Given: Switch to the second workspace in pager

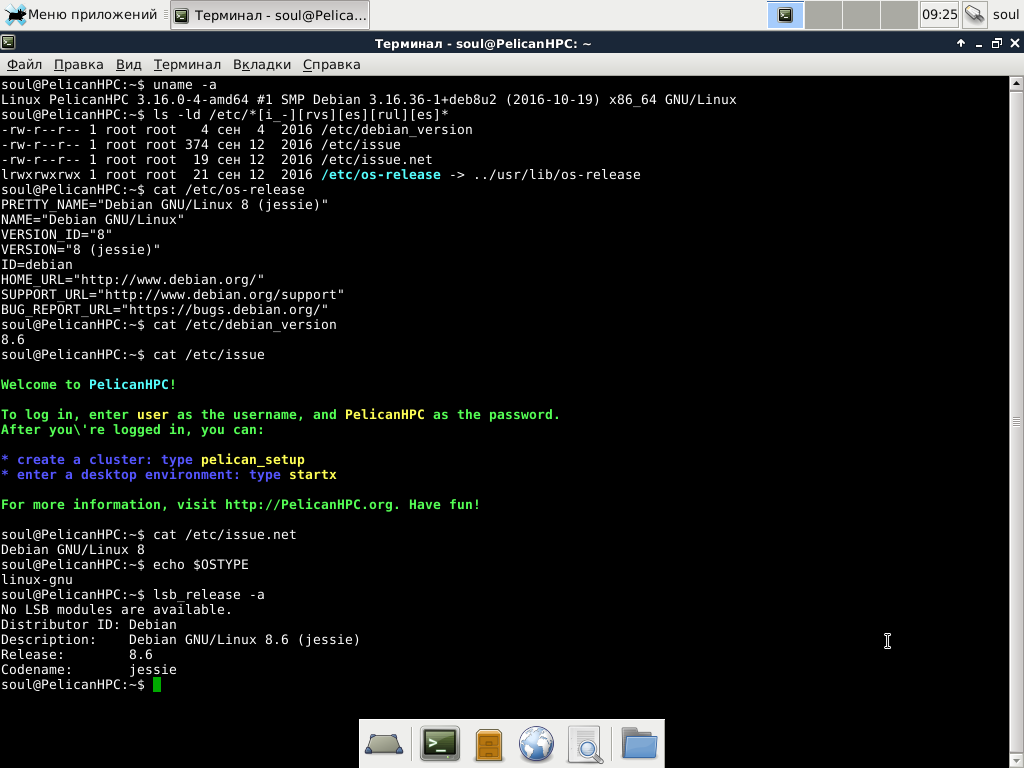Looking at the screenshot, I should click(x=823, y=15).
